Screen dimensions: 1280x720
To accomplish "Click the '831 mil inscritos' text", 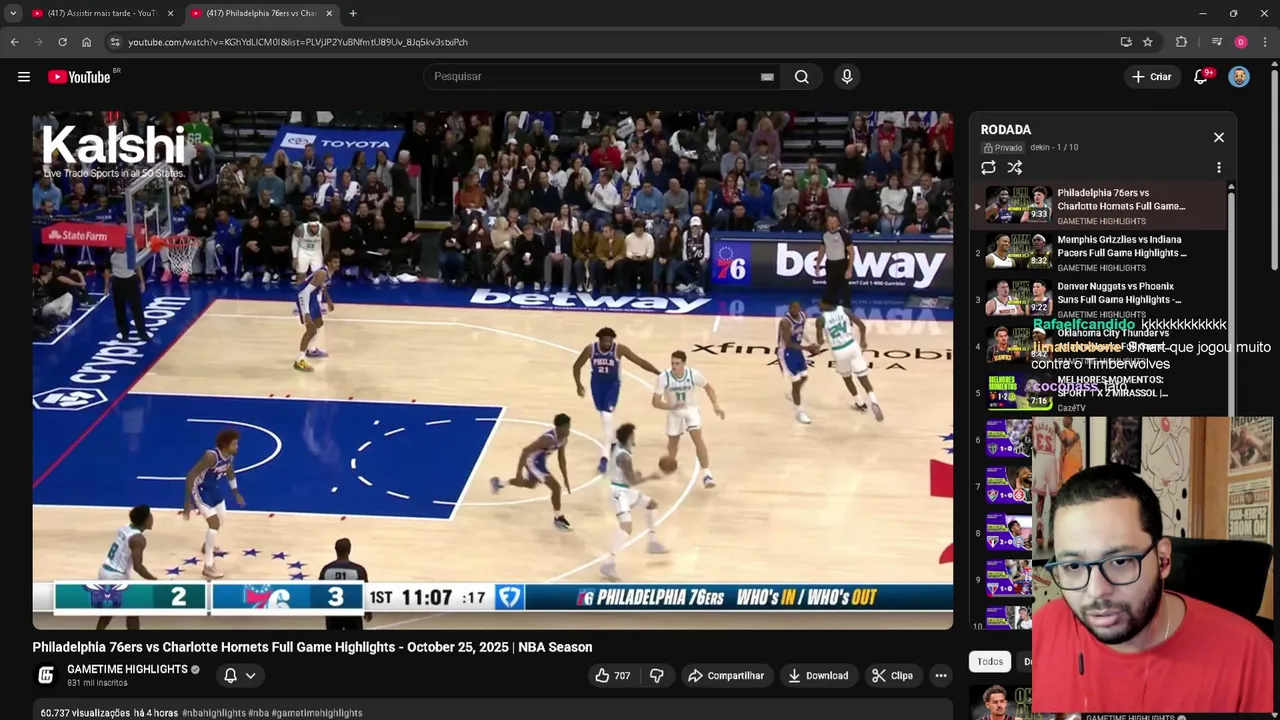I will coord(97,683).
